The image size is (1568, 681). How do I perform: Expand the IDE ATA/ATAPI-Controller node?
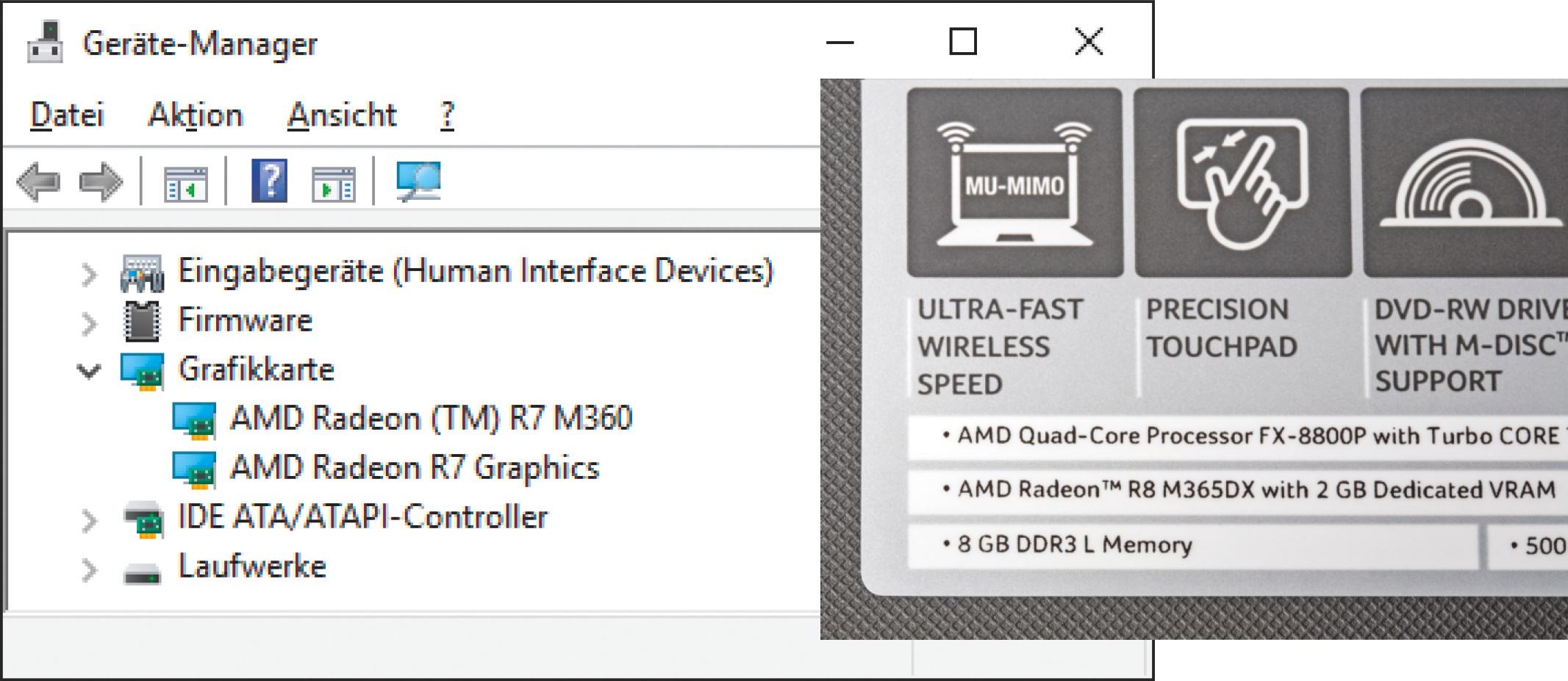click(x=89, y=521)
